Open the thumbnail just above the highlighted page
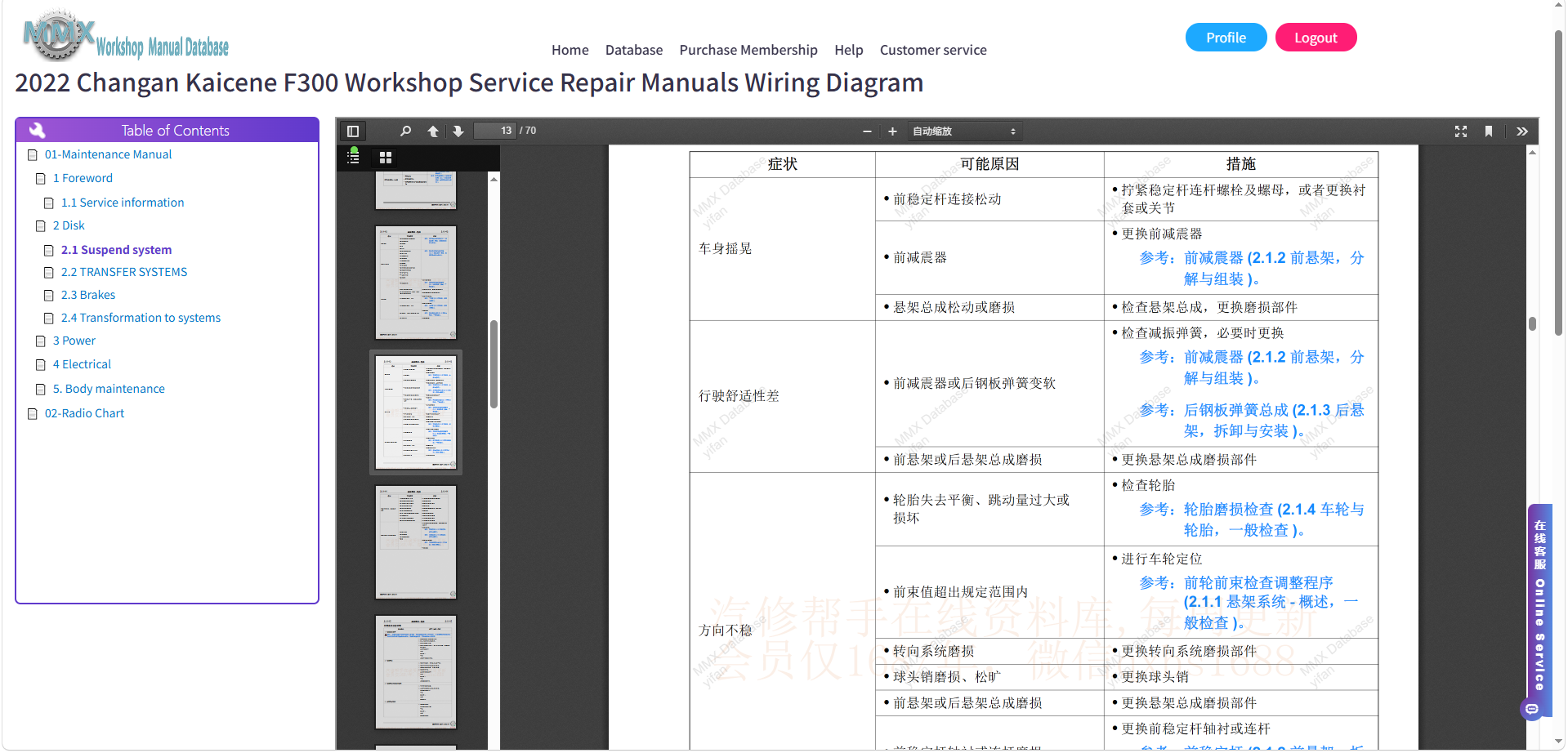Image resolution: width=1568 pixels, height=753 pixels. pos(416,283)
